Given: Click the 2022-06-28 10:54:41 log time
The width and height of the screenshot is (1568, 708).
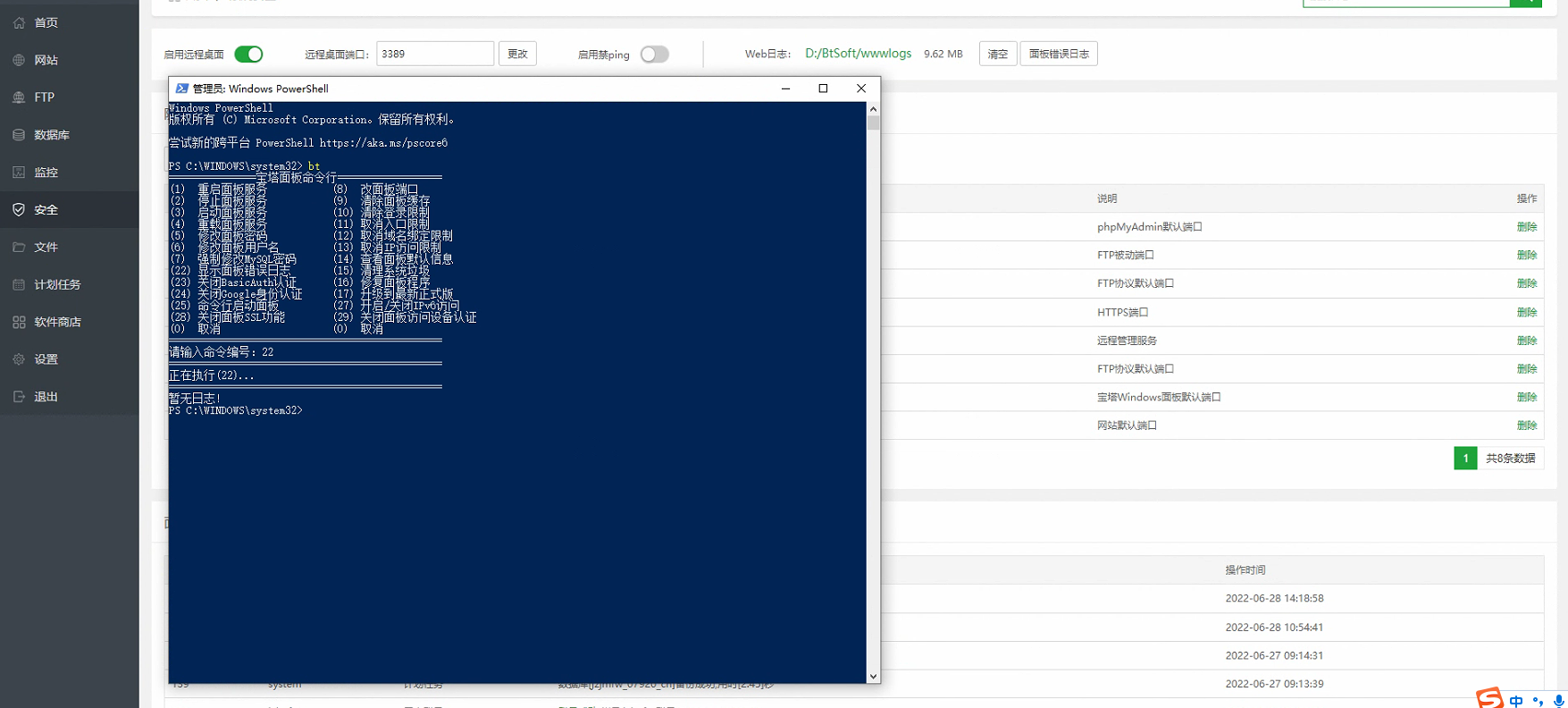Looking at the screenshot, I should (x=1274, y=628).
